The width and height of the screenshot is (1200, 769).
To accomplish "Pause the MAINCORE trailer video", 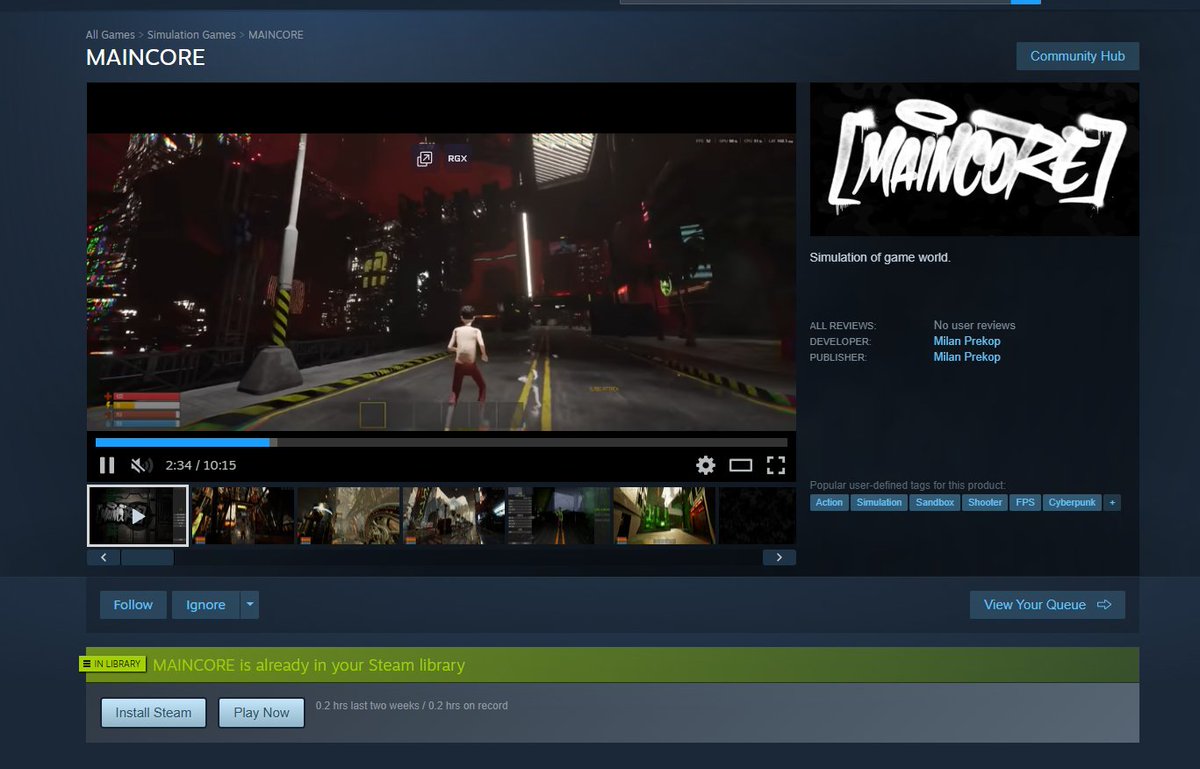I will 107,465.
